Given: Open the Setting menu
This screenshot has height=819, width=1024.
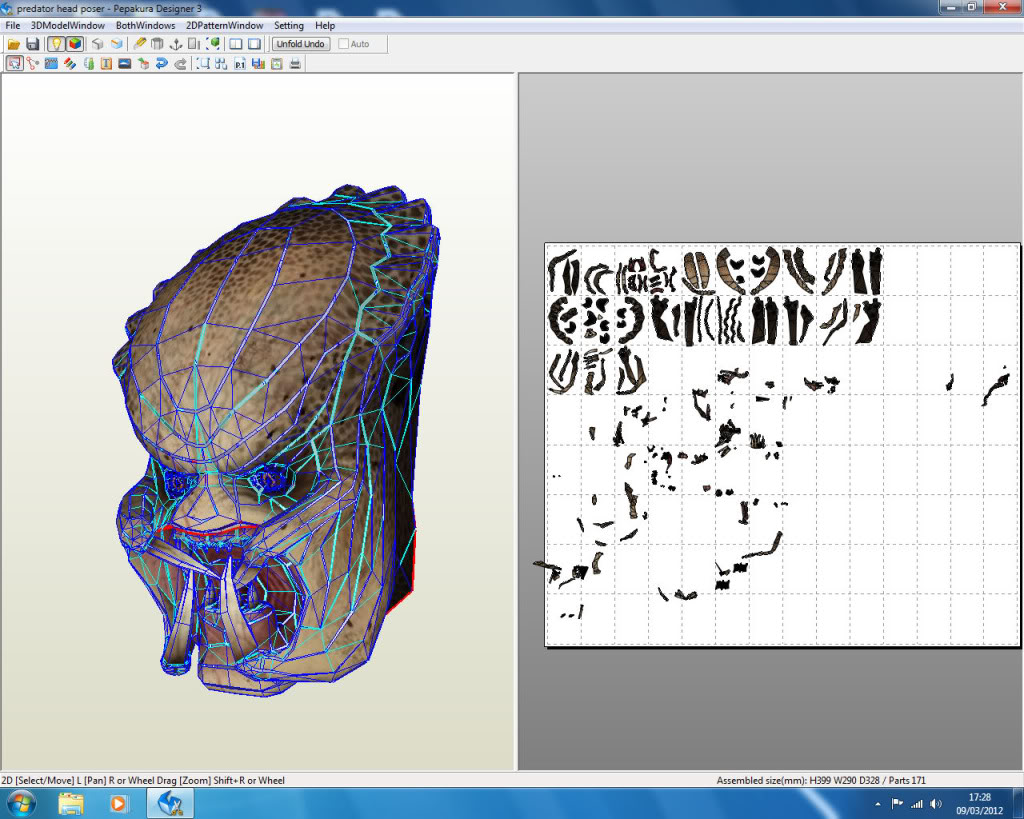Looking at the screenshot, I should coord(289,25).
